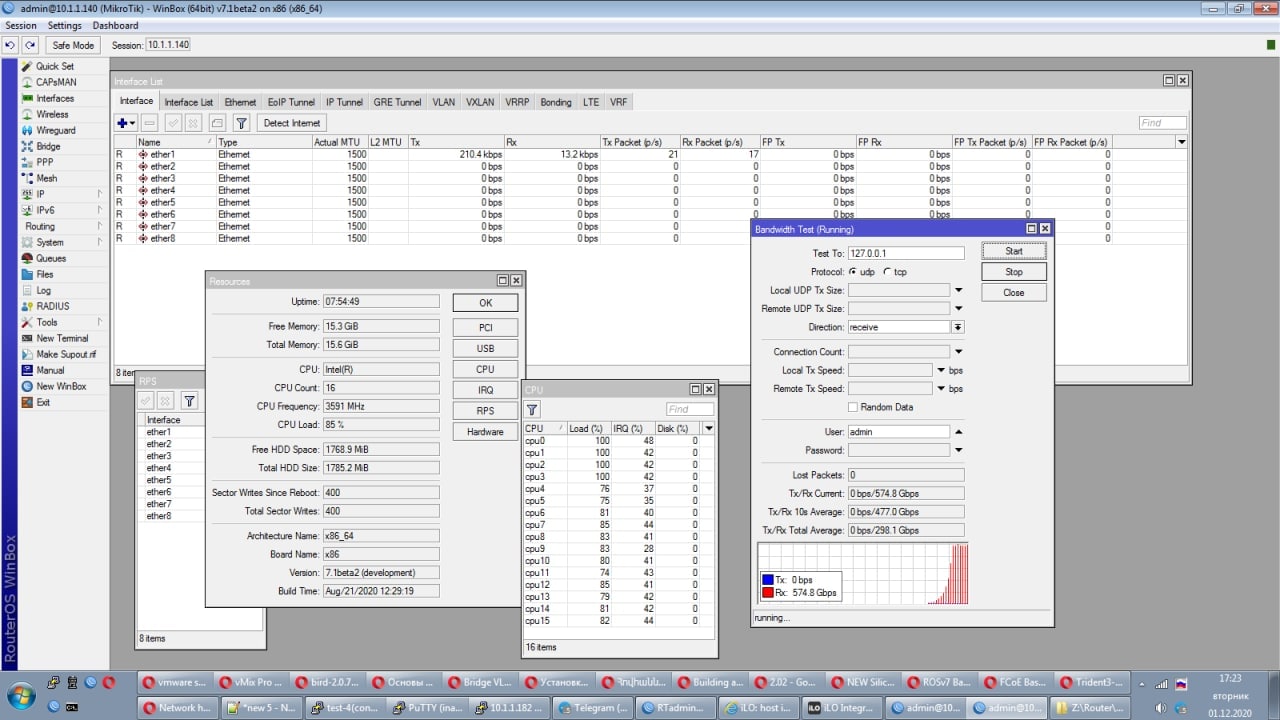
Task: Switch to the Bonding tab
Action: coord(556,102)
